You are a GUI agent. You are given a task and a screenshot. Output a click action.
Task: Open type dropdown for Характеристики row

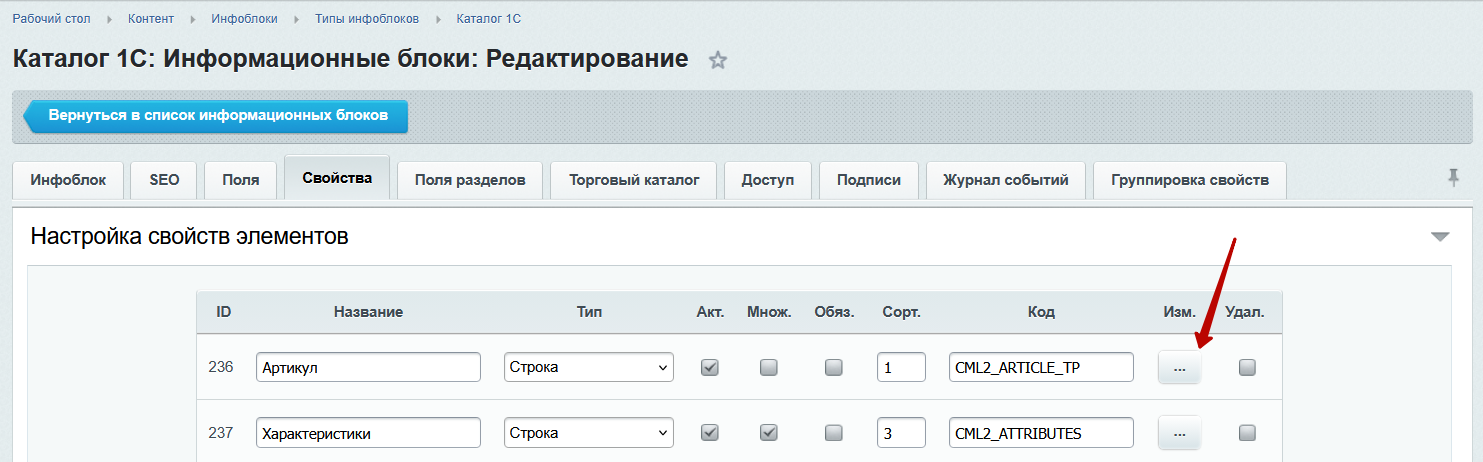[589, 433]
